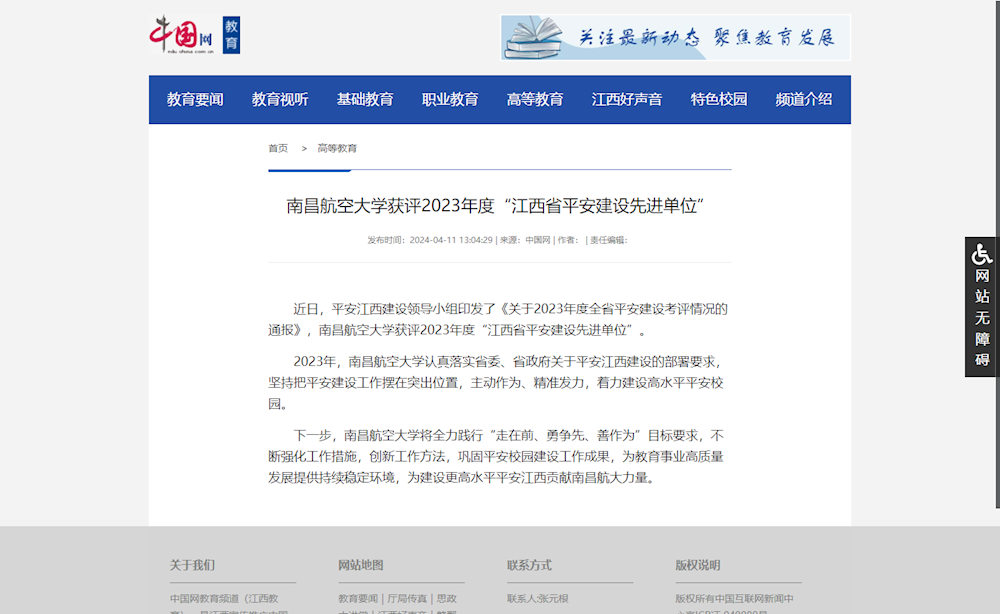Open the 职业教育 section
This screenshot has height=614, width=1000.
(x=450, y=99)
